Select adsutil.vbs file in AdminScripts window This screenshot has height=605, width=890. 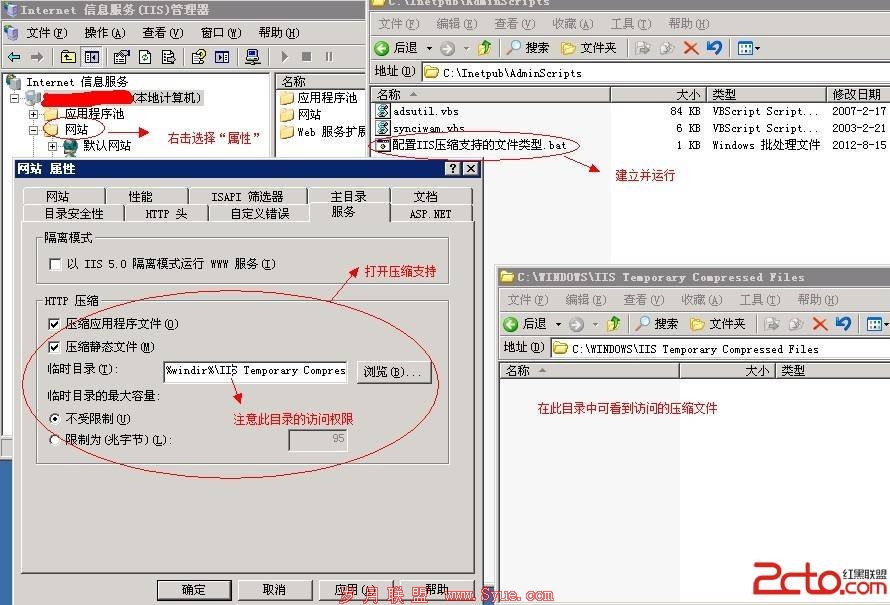click(426, 111)
